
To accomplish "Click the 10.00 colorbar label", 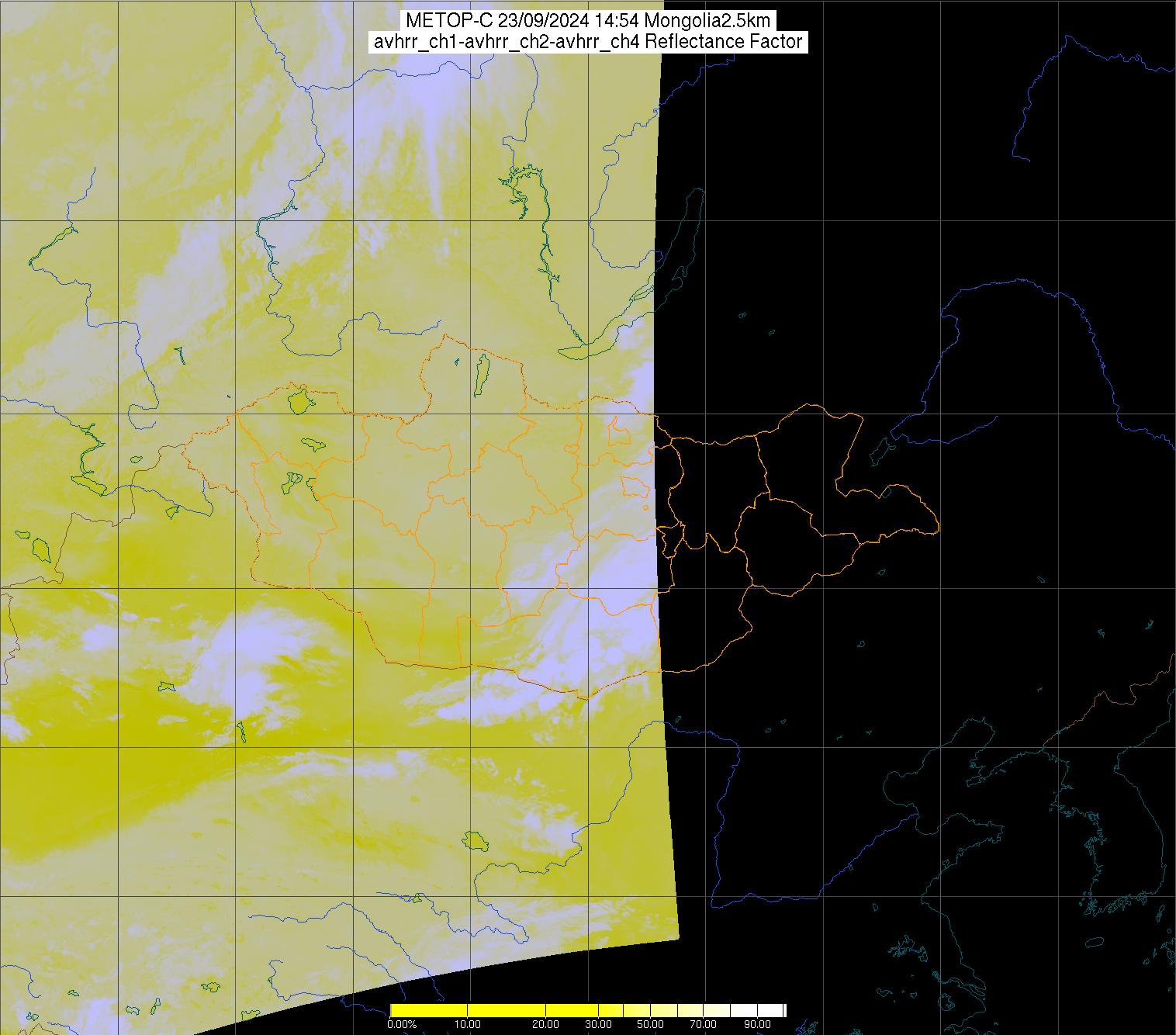I will [468, 1024].
